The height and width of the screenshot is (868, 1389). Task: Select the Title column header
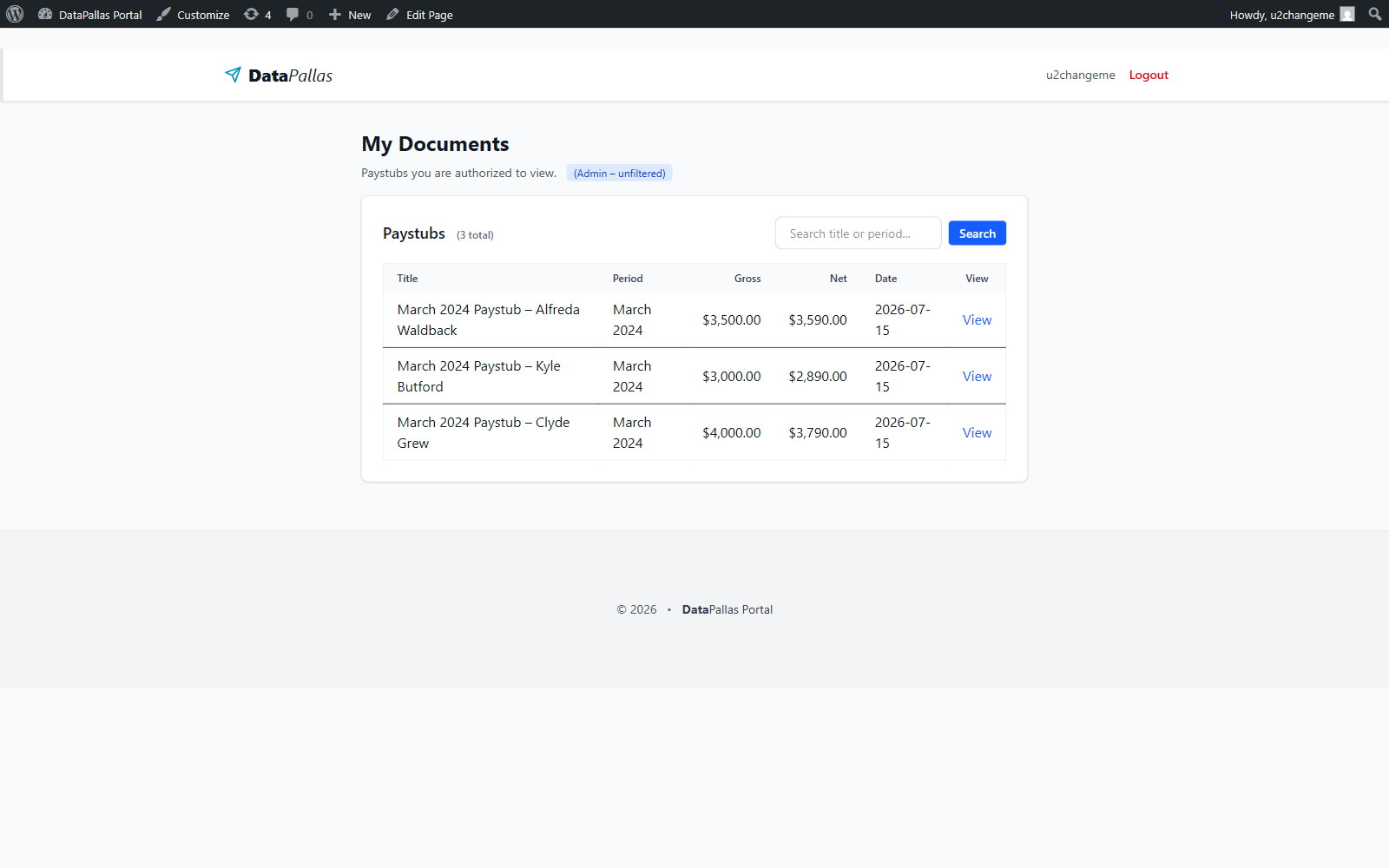coord(407,279)
